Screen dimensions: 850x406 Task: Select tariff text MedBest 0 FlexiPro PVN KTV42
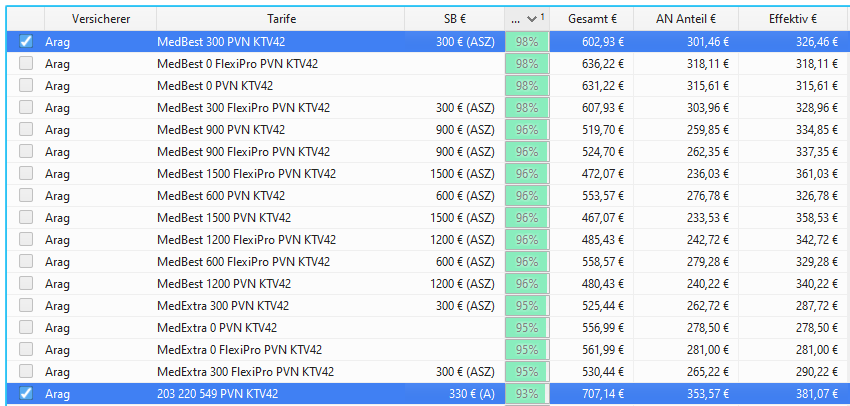tap(237, 64)
